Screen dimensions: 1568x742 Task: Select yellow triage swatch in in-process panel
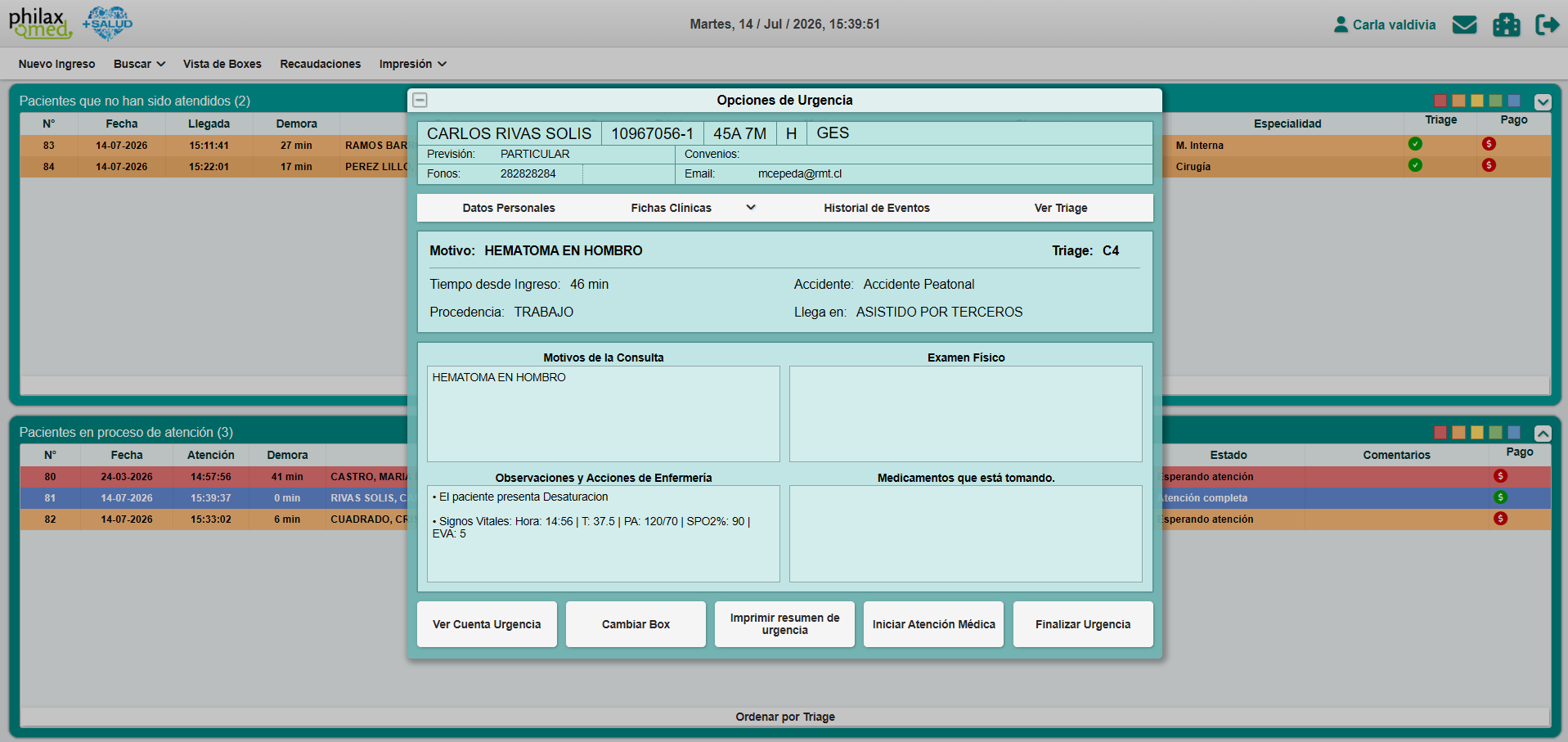tap(1477, 432)
